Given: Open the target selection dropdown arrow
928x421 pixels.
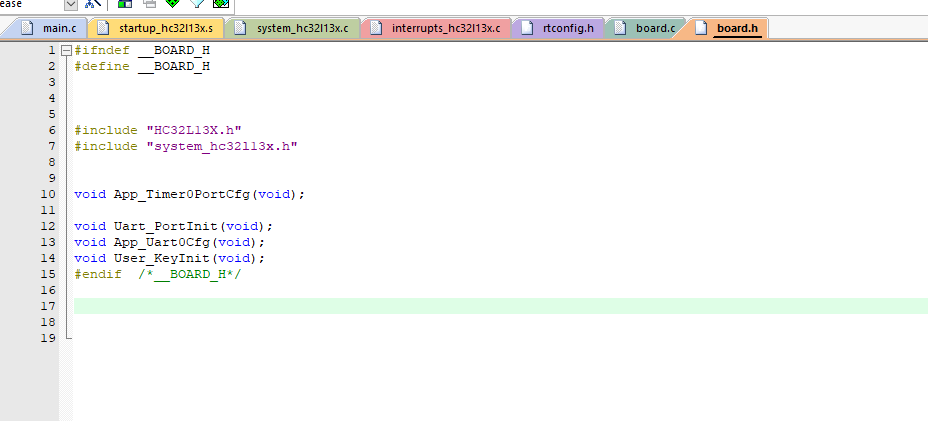Looking at the screenshot, I should coord(70,4).
